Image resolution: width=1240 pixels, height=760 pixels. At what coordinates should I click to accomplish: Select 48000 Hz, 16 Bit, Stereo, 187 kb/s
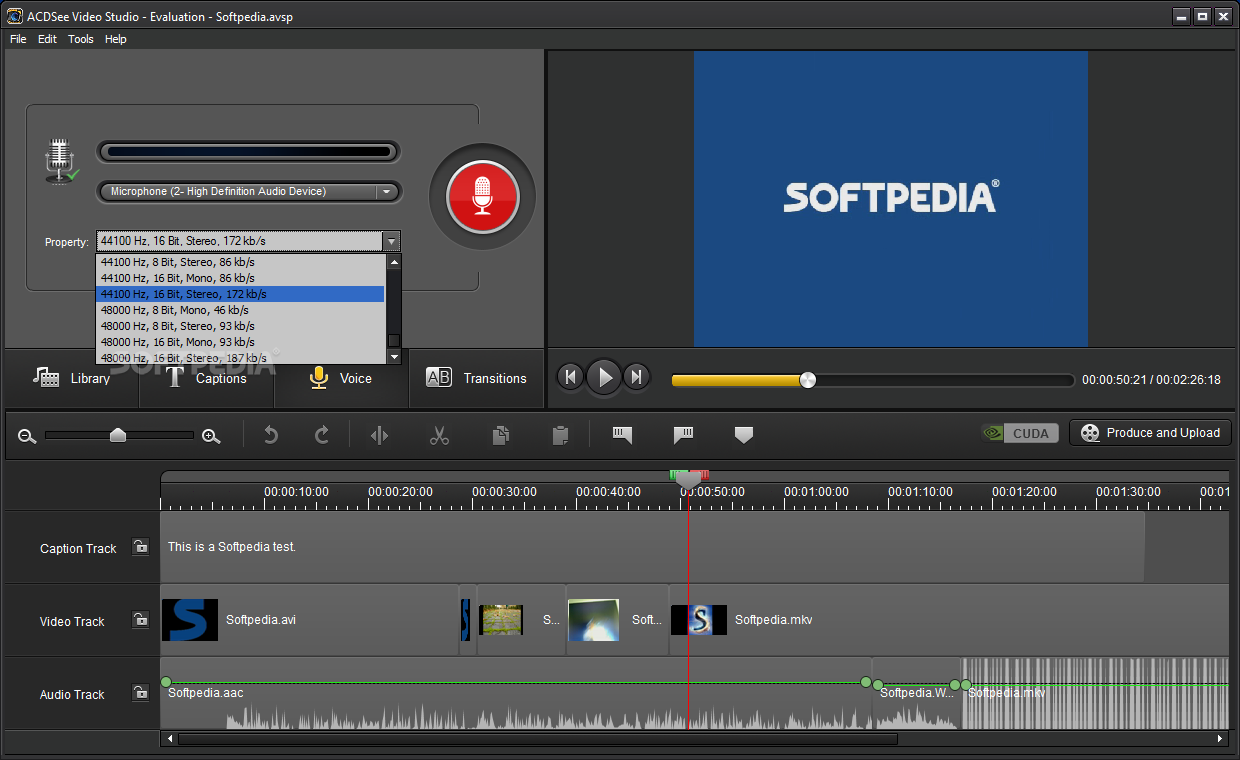click(x=240, y=357)
